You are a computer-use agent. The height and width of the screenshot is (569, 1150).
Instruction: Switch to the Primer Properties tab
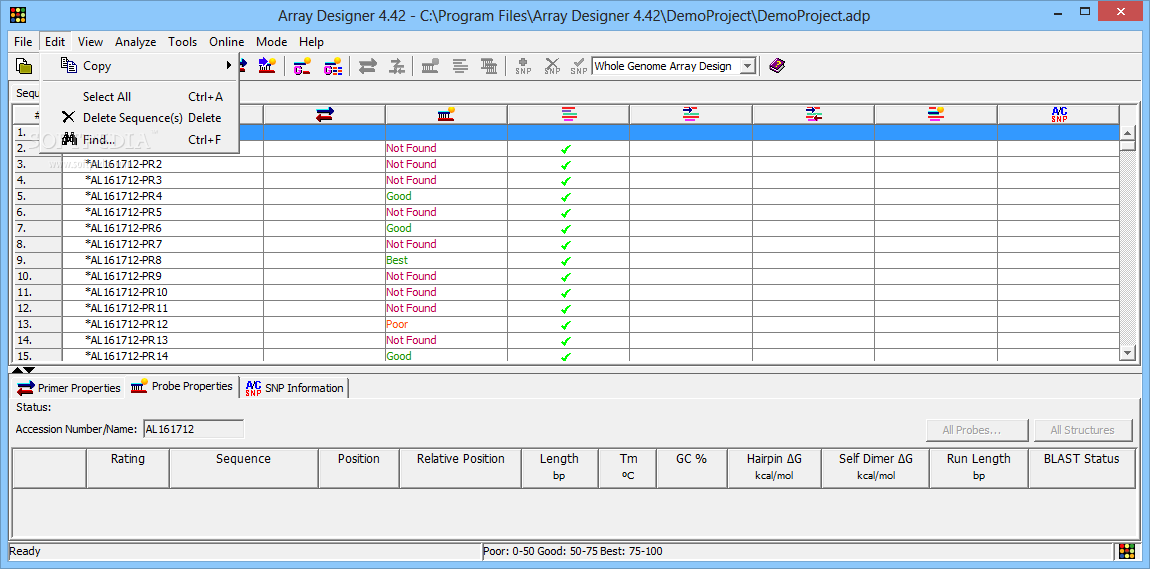[69, 388]
